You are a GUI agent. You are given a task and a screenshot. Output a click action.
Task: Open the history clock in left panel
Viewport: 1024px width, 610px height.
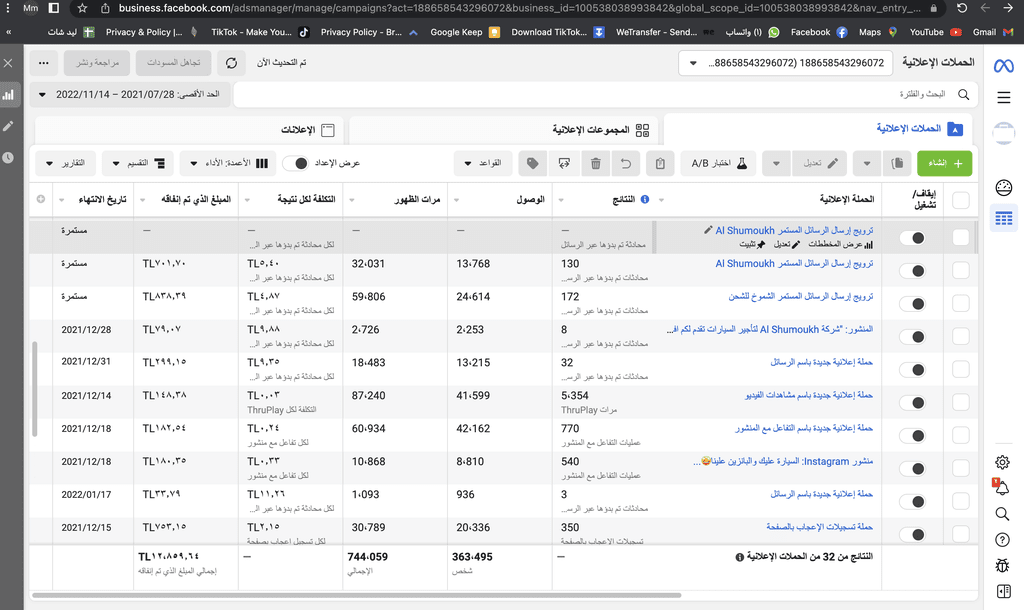[8, 157]
